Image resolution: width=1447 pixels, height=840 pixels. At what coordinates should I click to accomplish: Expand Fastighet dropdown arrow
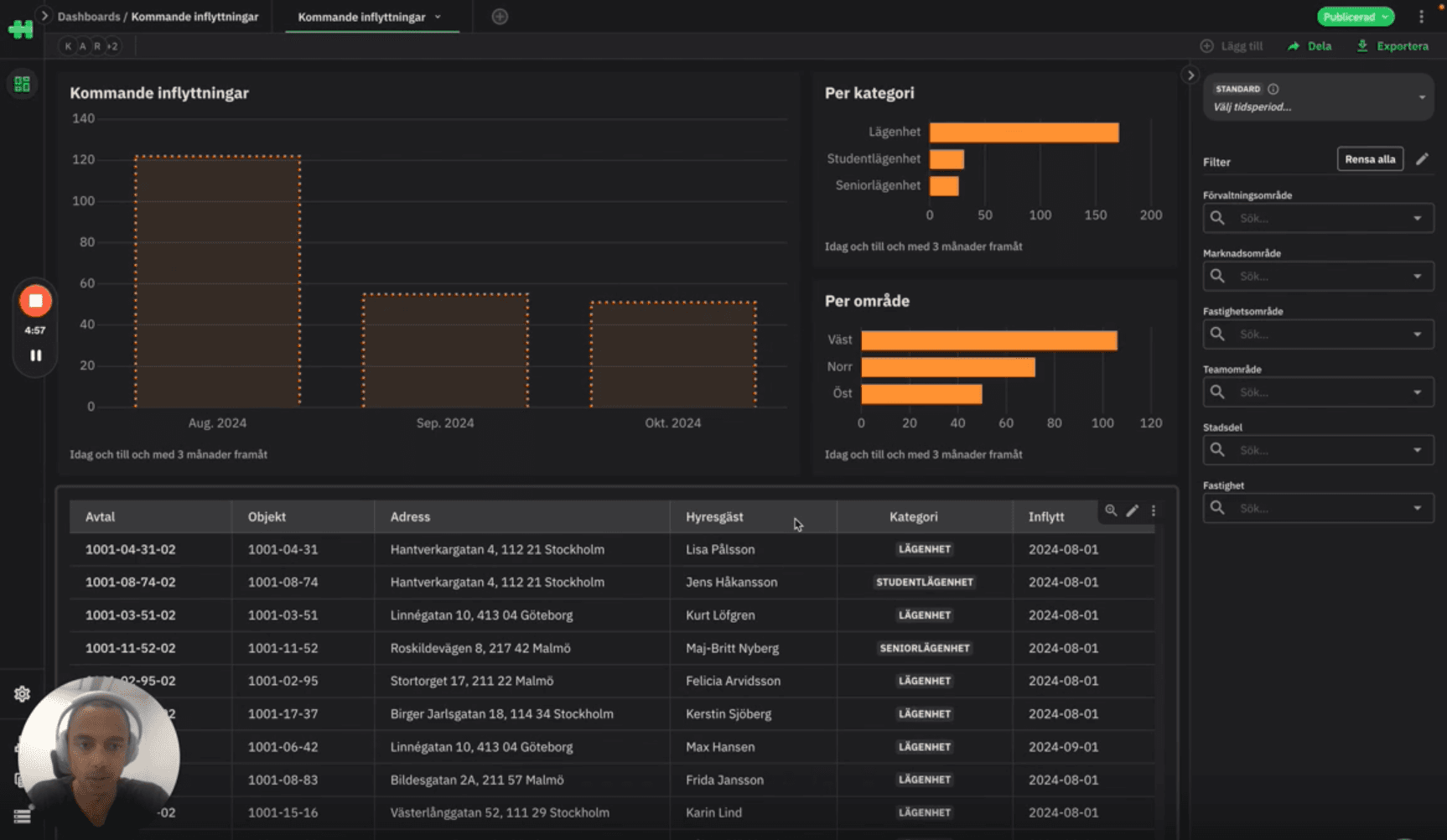[1418, 508]
